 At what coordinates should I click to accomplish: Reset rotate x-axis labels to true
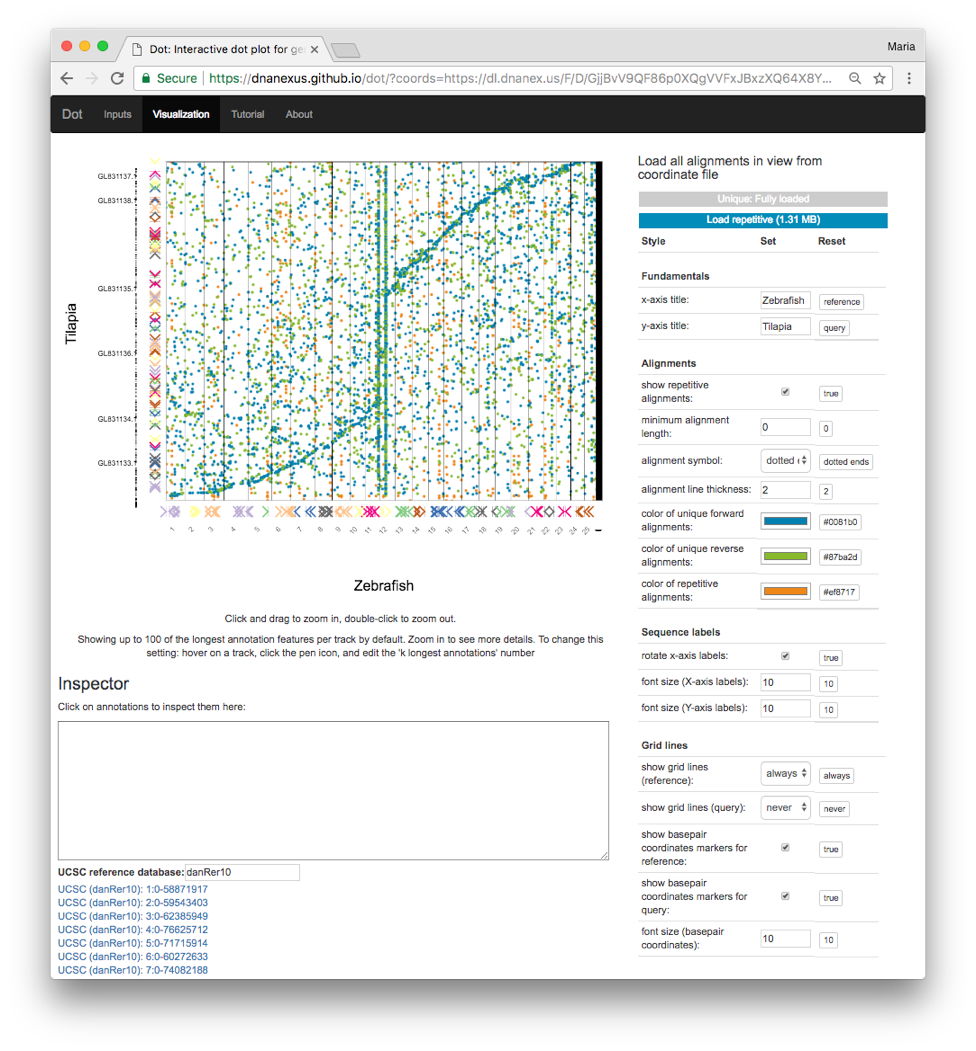[x=831, y=658]
